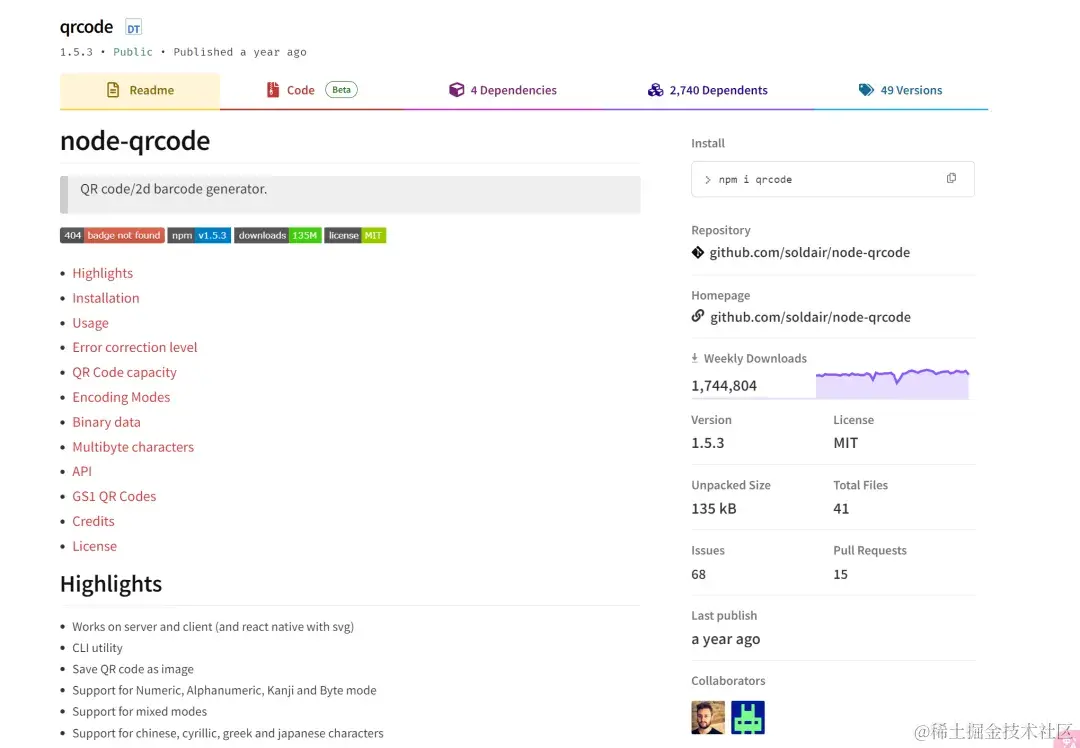Click the homepage chain link icon
Image resolution: width=1080 pixels, height=748 pixels.
pos(698,316)
